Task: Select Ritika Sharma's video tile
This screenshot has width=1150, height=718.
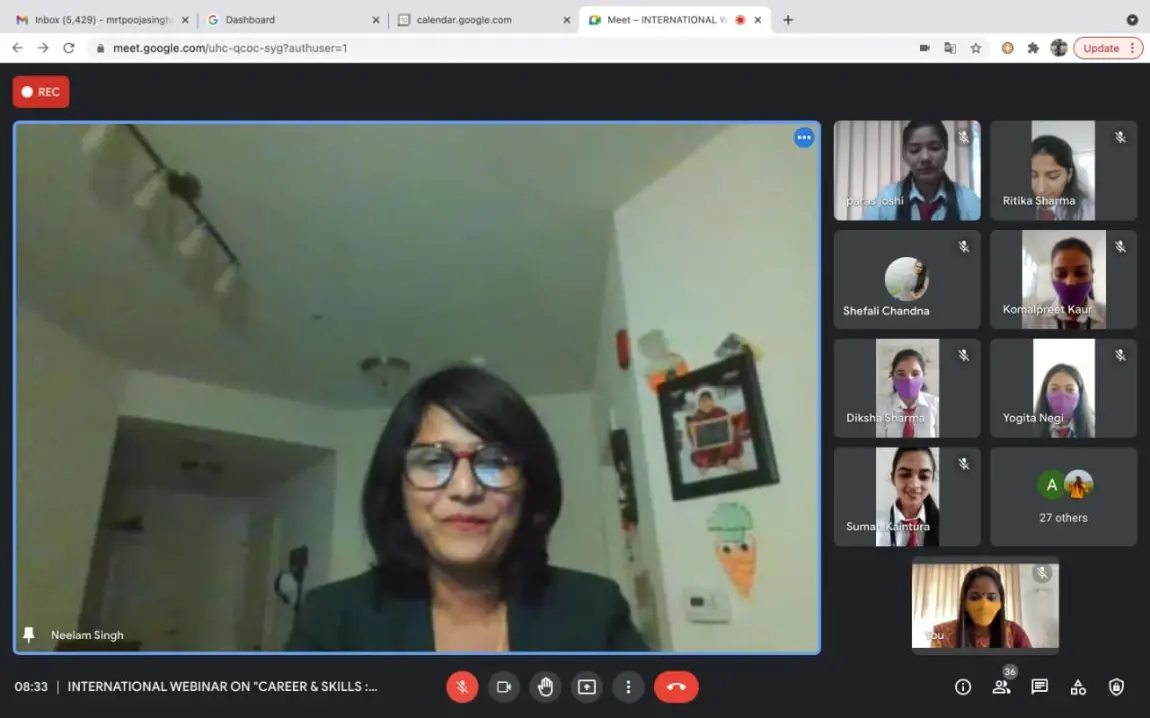Action: point(1063,171)
